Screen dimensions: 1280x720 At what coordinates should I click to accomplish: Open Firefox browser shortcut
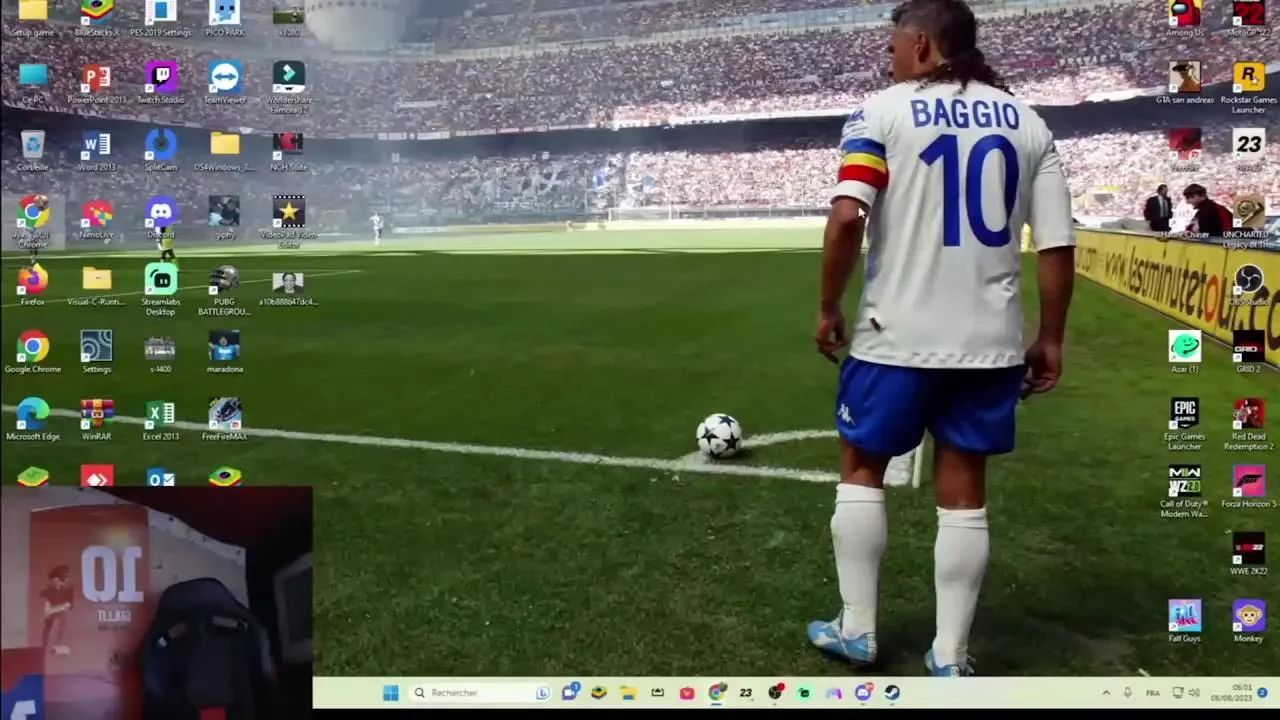[x=32, y=285]
